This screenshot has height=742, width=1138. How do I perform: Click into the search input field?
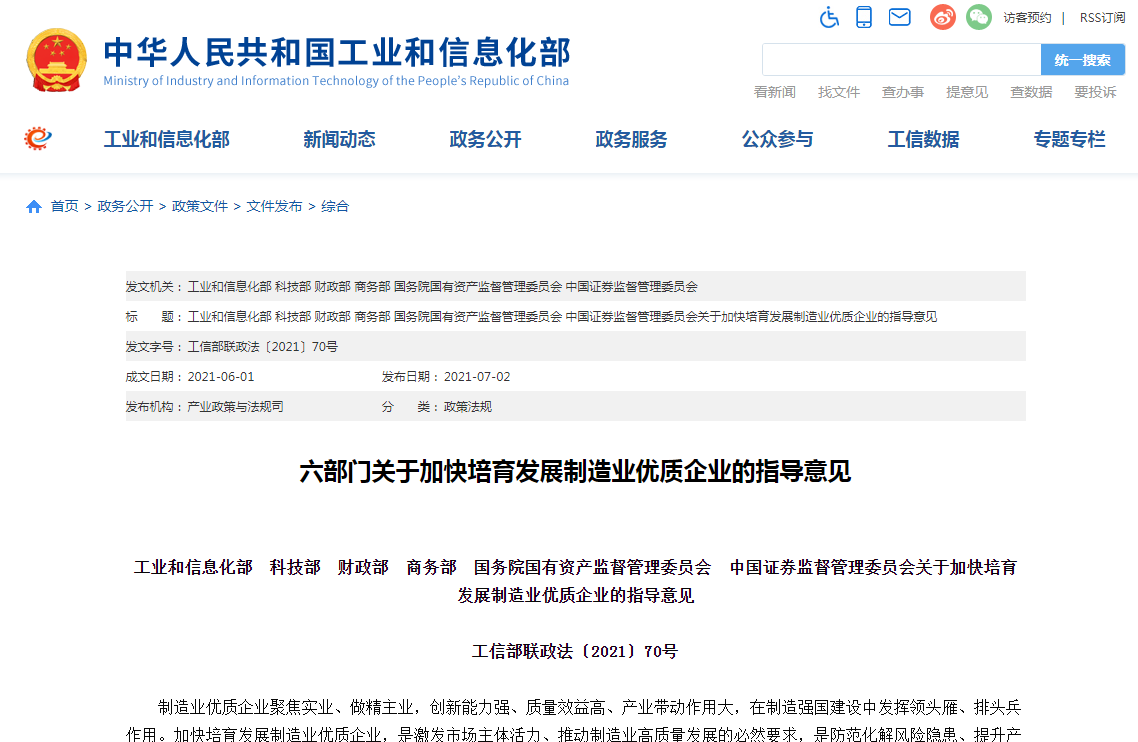point(901,60)
